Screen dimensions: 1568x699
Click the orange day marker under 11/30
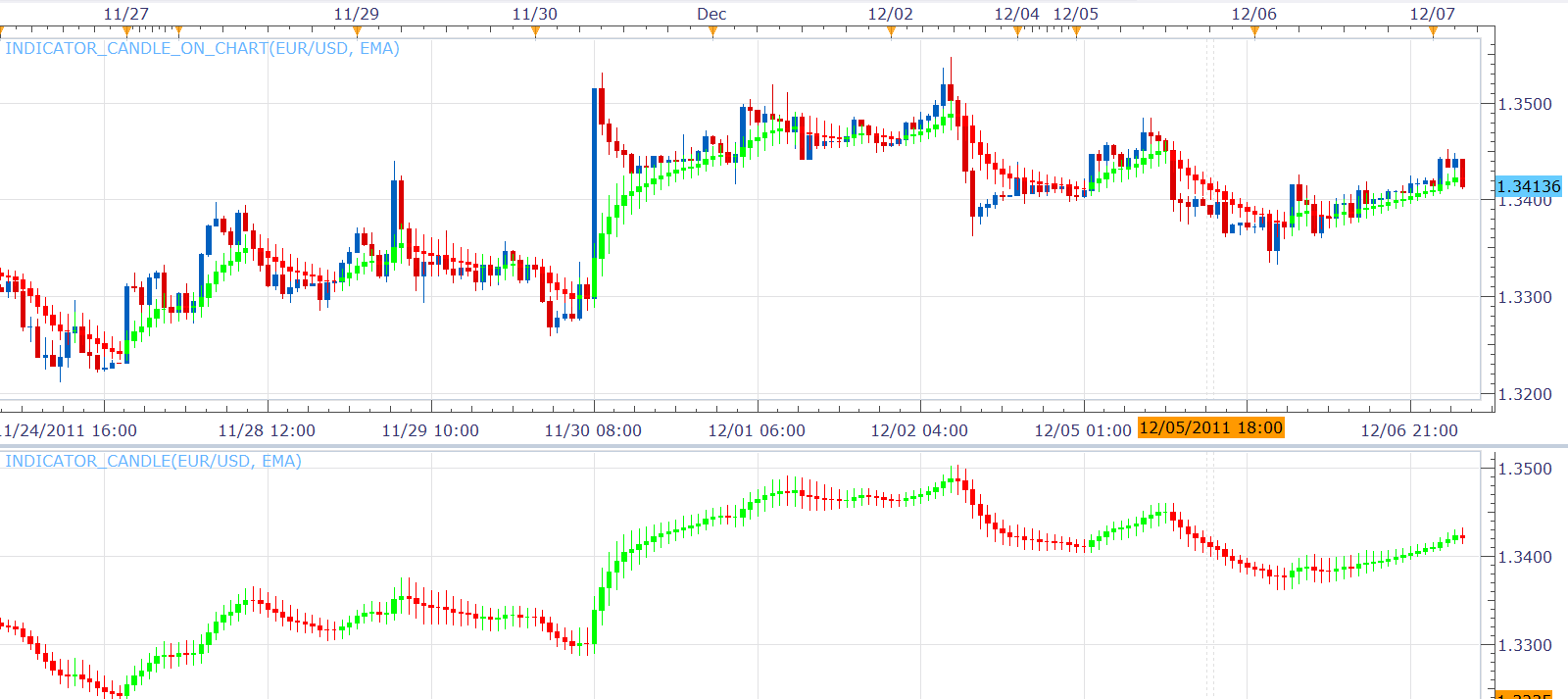535,32
